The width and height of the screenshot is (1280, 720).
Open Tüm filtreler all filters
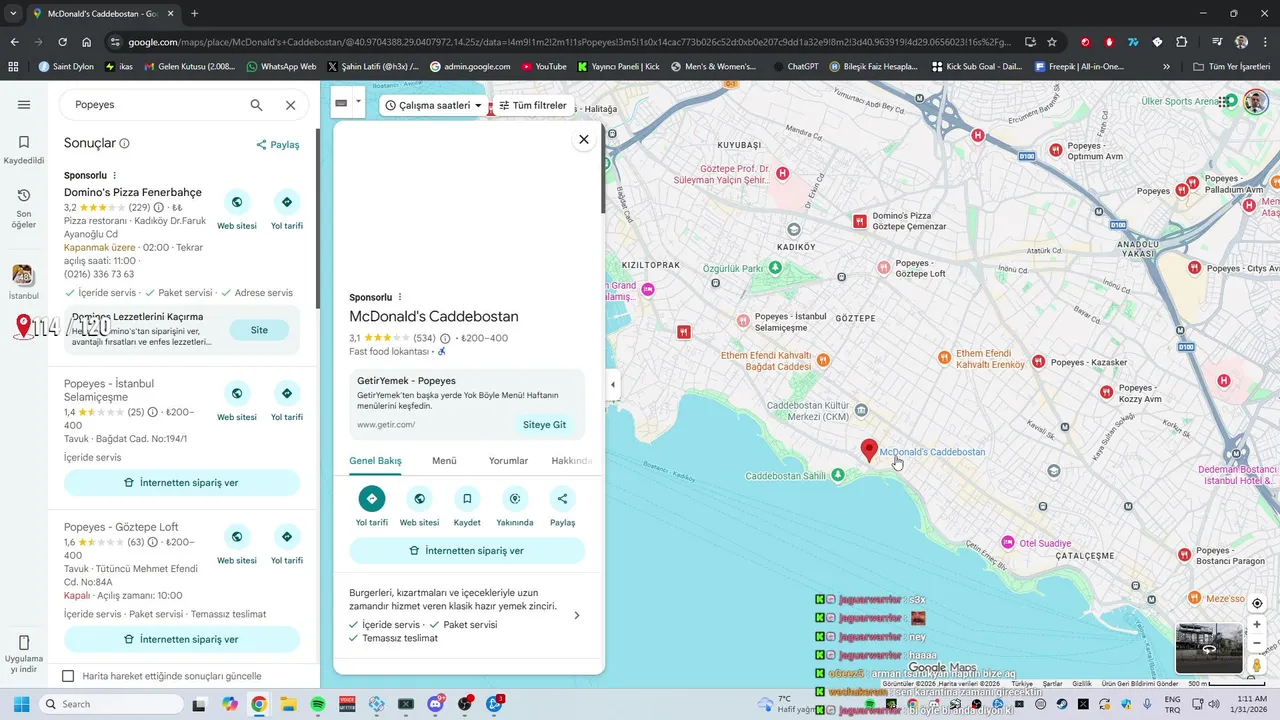[533, 105]
